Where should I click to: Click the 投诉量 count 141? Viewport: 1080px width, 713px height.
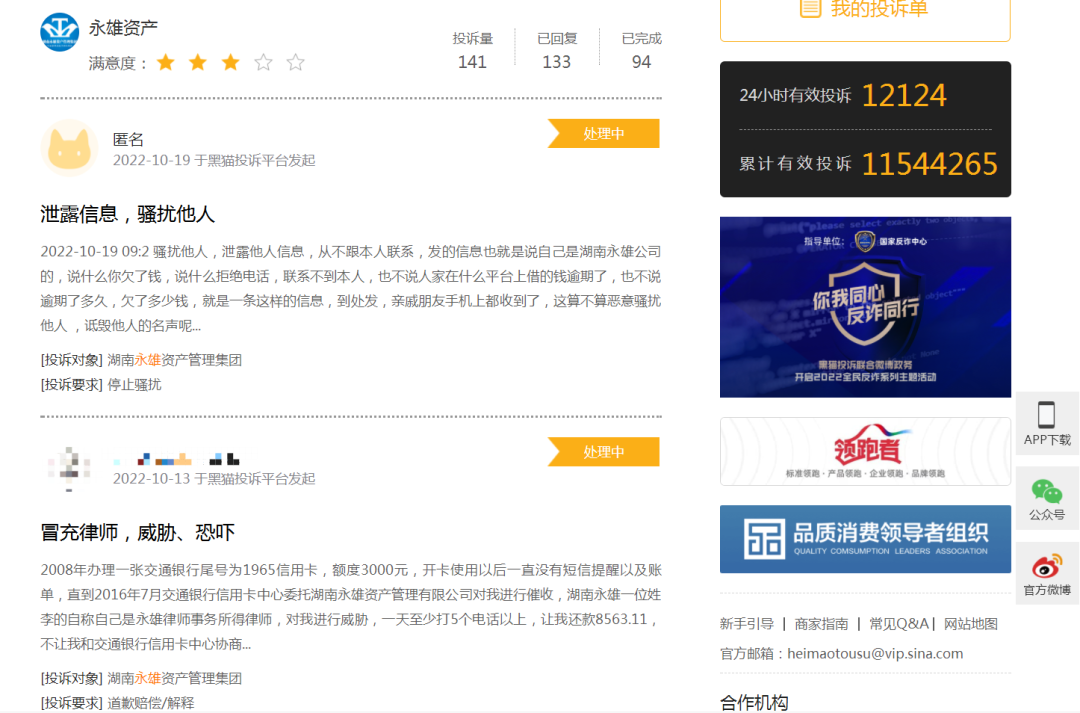[x=472, y=62]
